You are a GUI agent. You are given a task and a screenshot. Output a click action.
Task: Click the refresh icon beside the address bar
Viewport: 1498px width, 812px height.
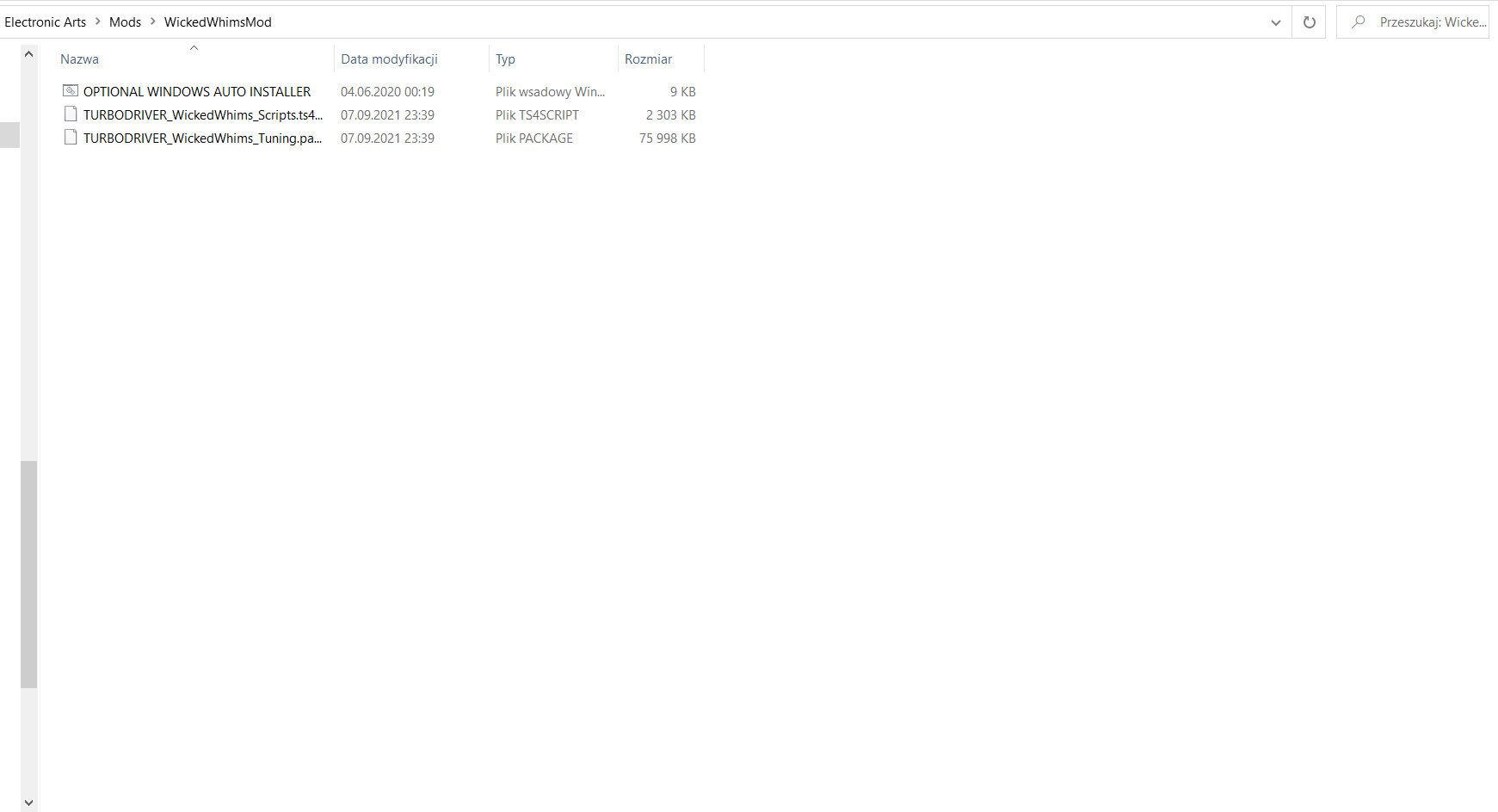pyautogui.click(x=1309, y=22)
